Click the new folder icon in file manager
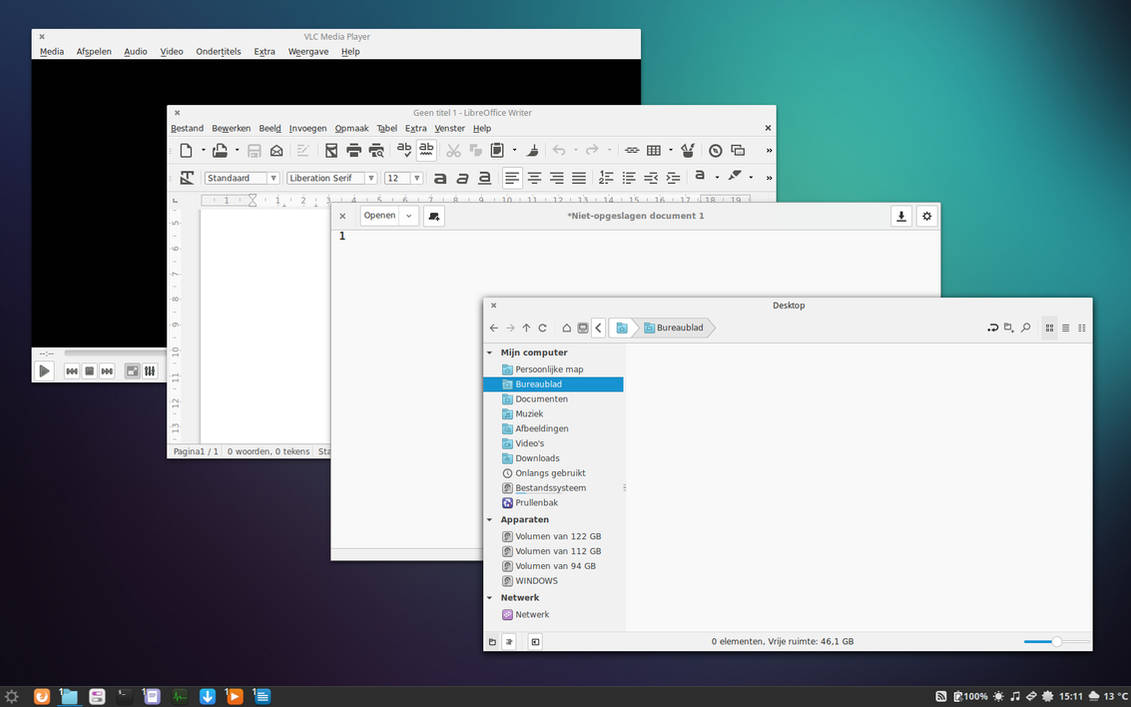Image resolution: width=1131 pixels, height=707 pixels. pyautogui.click(x=1009, y=328)
